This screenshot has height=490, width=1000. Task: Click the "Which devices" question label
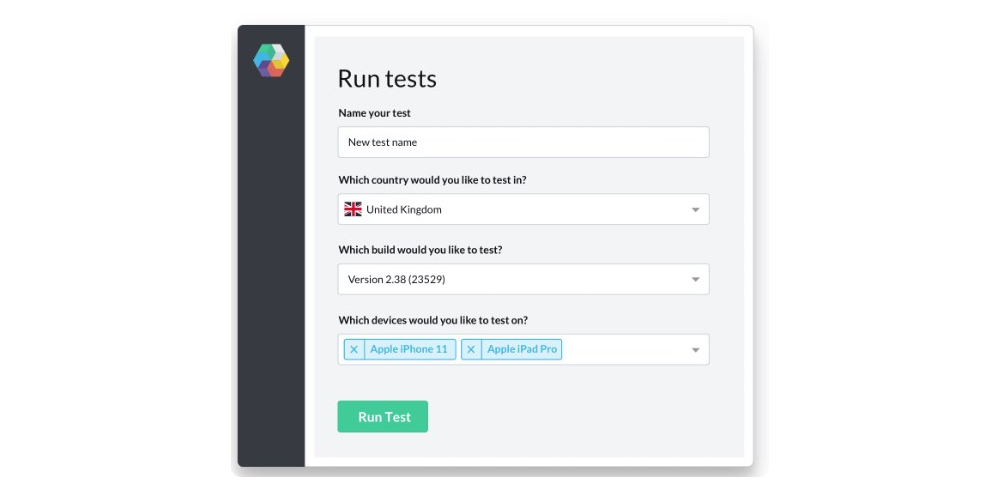pos(433,320)
